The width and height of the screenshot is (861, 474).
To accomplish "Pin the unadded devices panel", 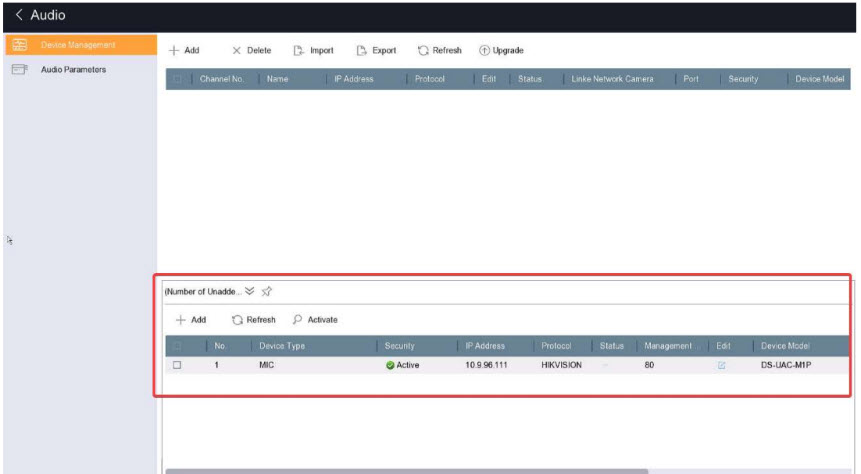I will (267, 291).
